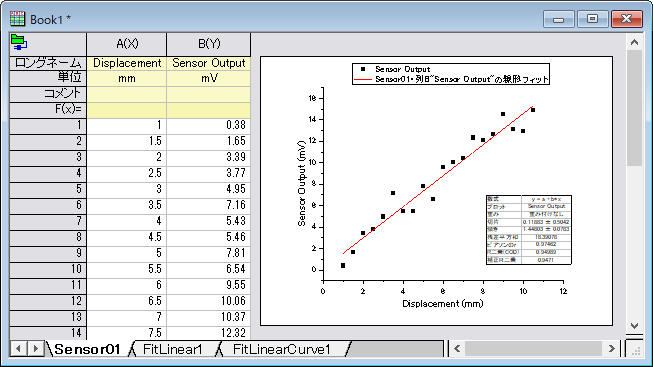Select the Sensor Output long name cell
The width and height of the screenshot is (653, 367).
(x=209, y=63)
